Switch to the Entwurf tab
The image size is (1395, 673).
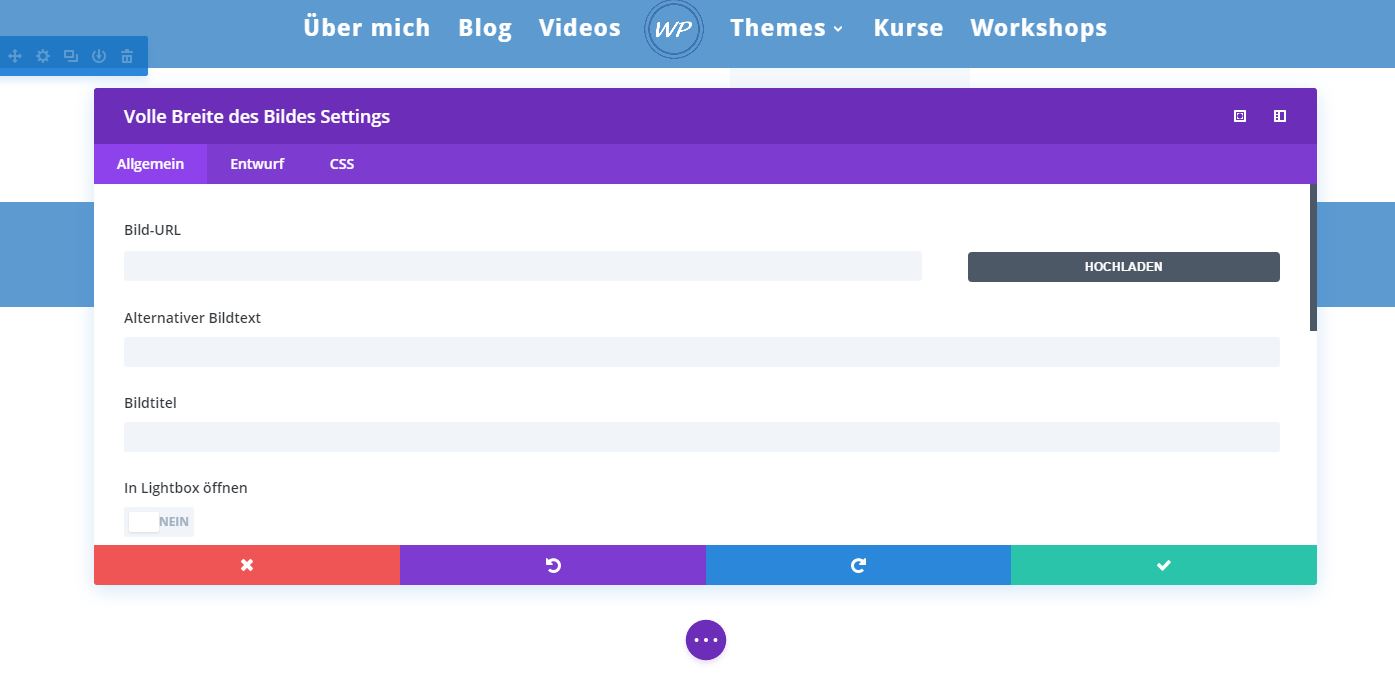(257, 164)
